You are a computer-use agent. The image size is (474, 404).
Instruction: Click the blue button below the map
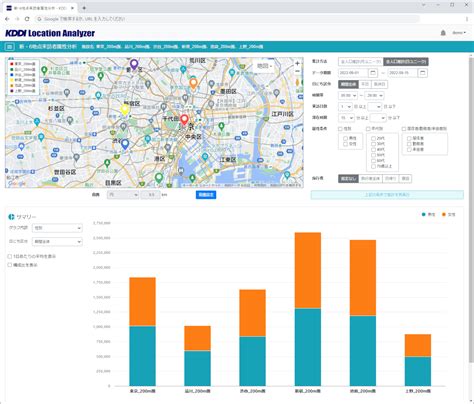click(206, 195)
